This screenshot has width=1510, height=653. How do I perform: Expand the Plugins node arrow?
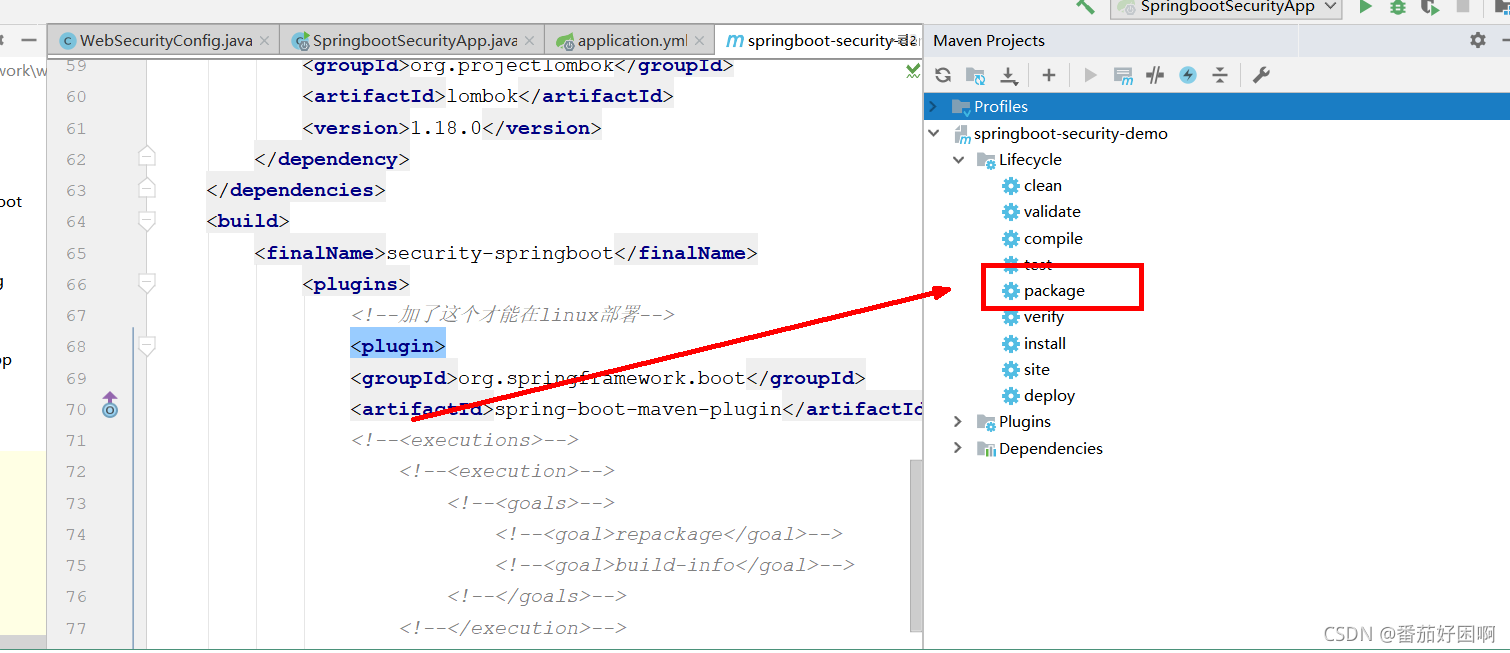coord(958,421)
